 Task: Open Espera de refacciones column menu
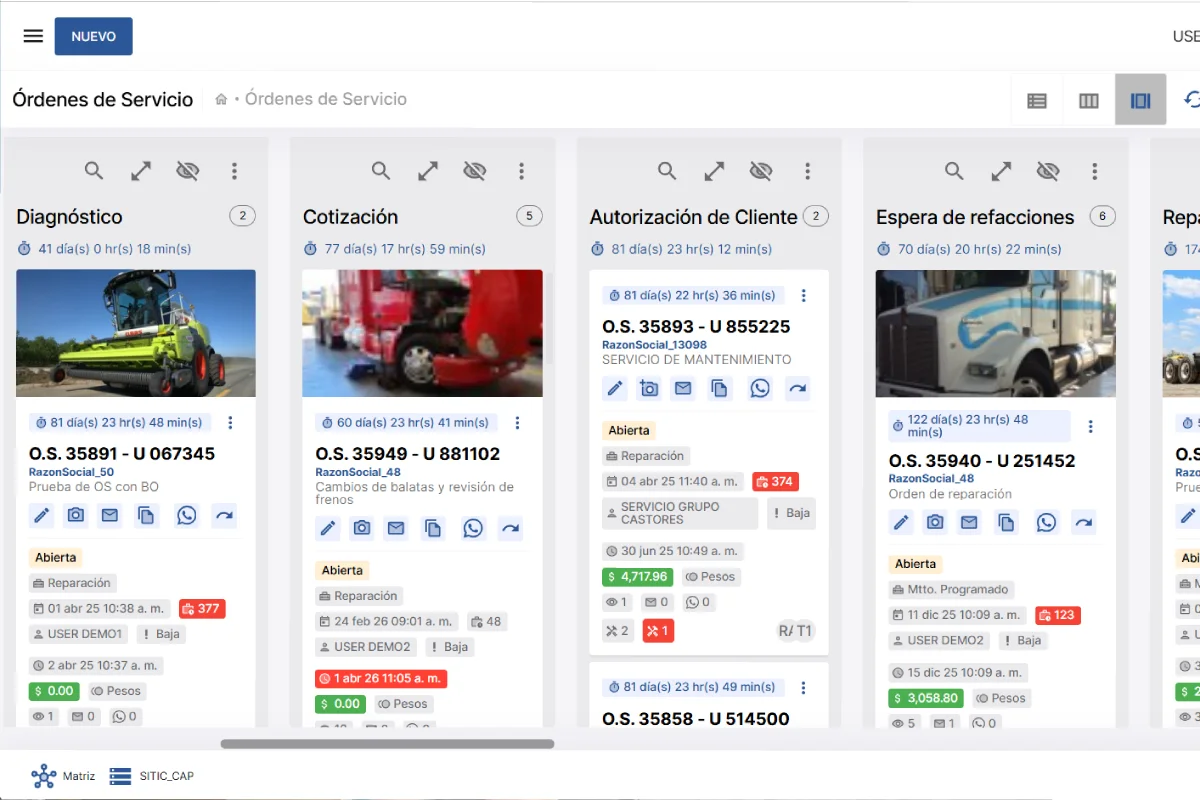point(1094,171)
